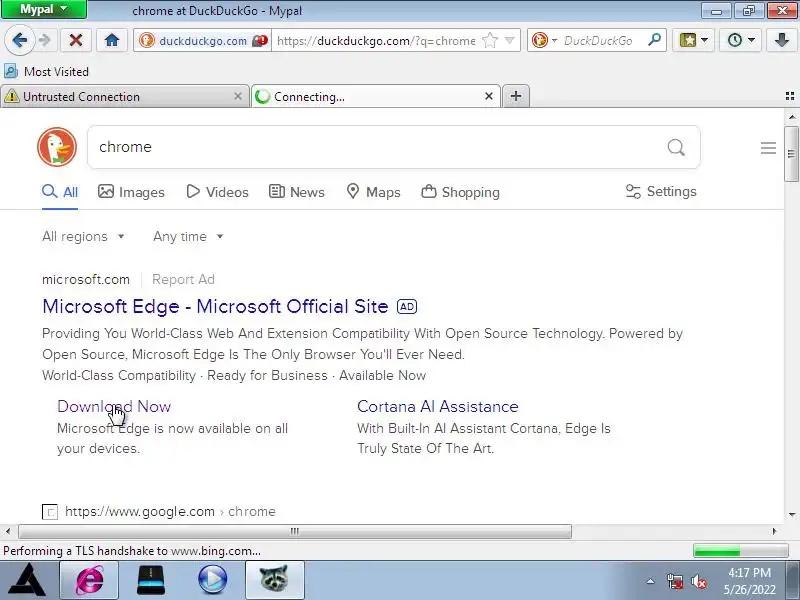This screenshot has width=800, height=600.
Task: Show hidden tray icons arrow
Action: 650,581
